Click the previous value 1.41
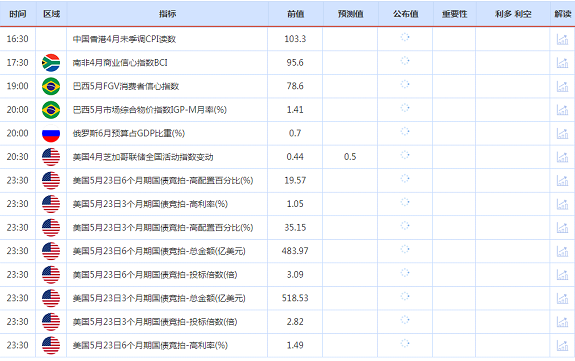The image size is (575, 361). click(x=295, y=110)
